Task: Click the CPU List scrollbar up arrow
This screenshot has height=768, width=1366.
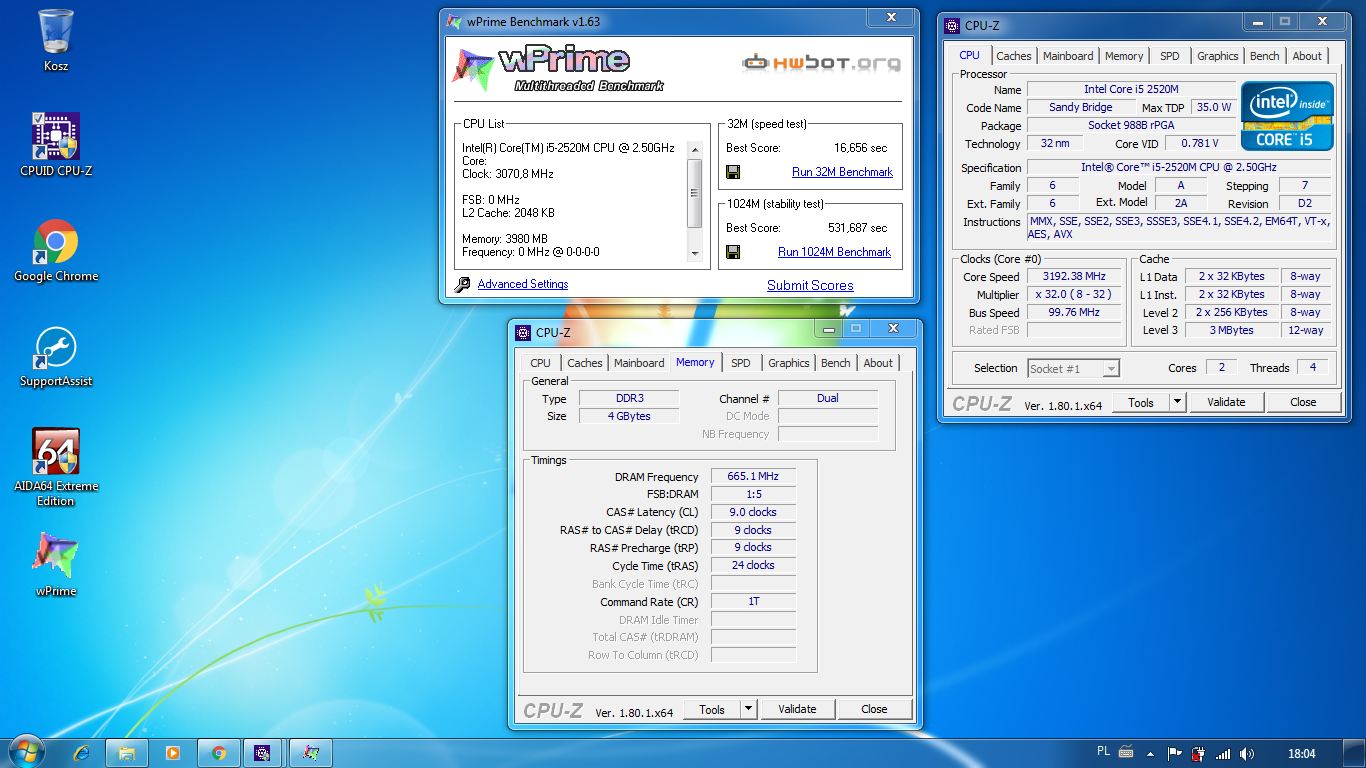Action: (695, 149)
